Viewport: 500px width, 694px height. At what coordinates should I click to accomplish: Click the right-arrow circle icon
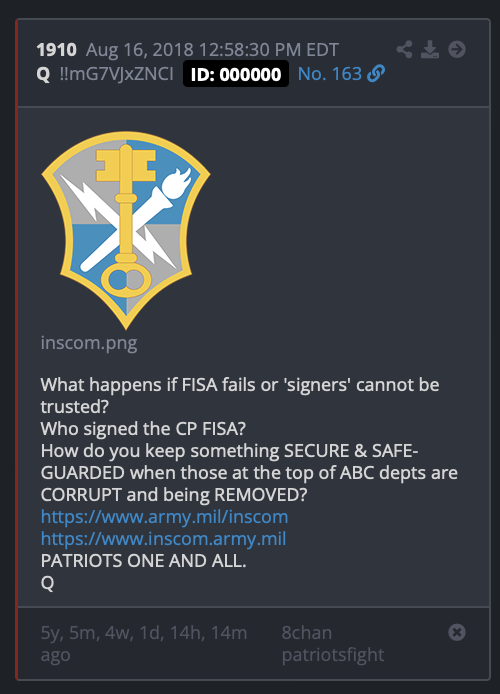(x=457, y=49)
